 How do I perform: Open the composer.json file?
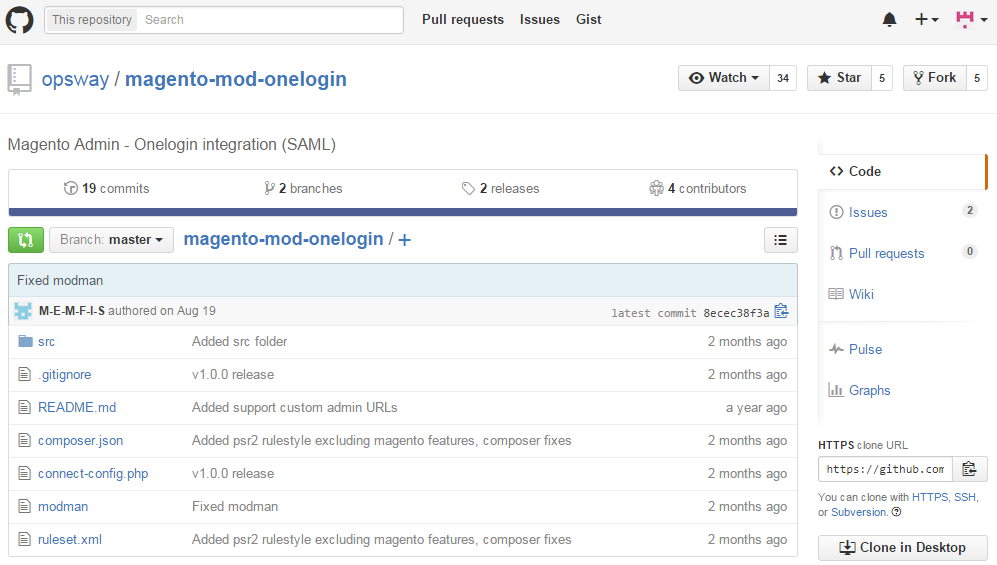tap(81, 440)
